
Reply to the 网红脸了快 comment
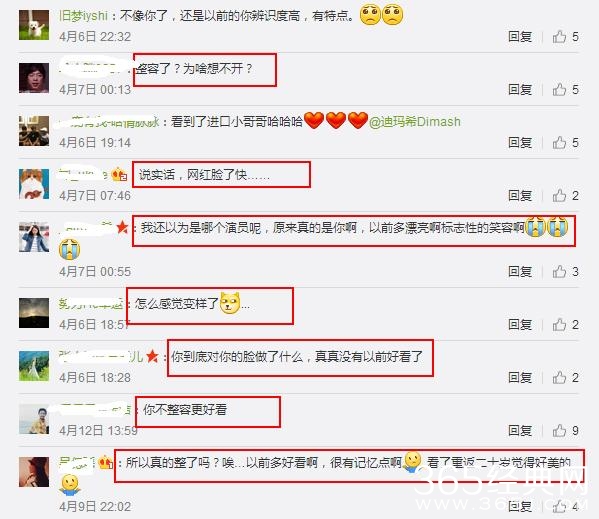[520, 196]
